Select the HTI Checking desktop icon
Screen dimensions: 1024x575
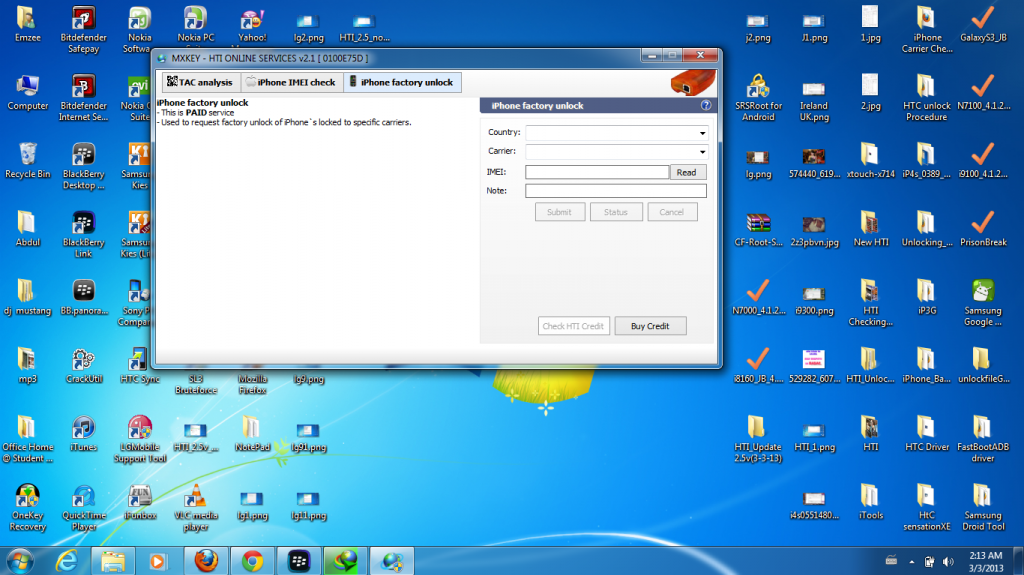[871, 303]
